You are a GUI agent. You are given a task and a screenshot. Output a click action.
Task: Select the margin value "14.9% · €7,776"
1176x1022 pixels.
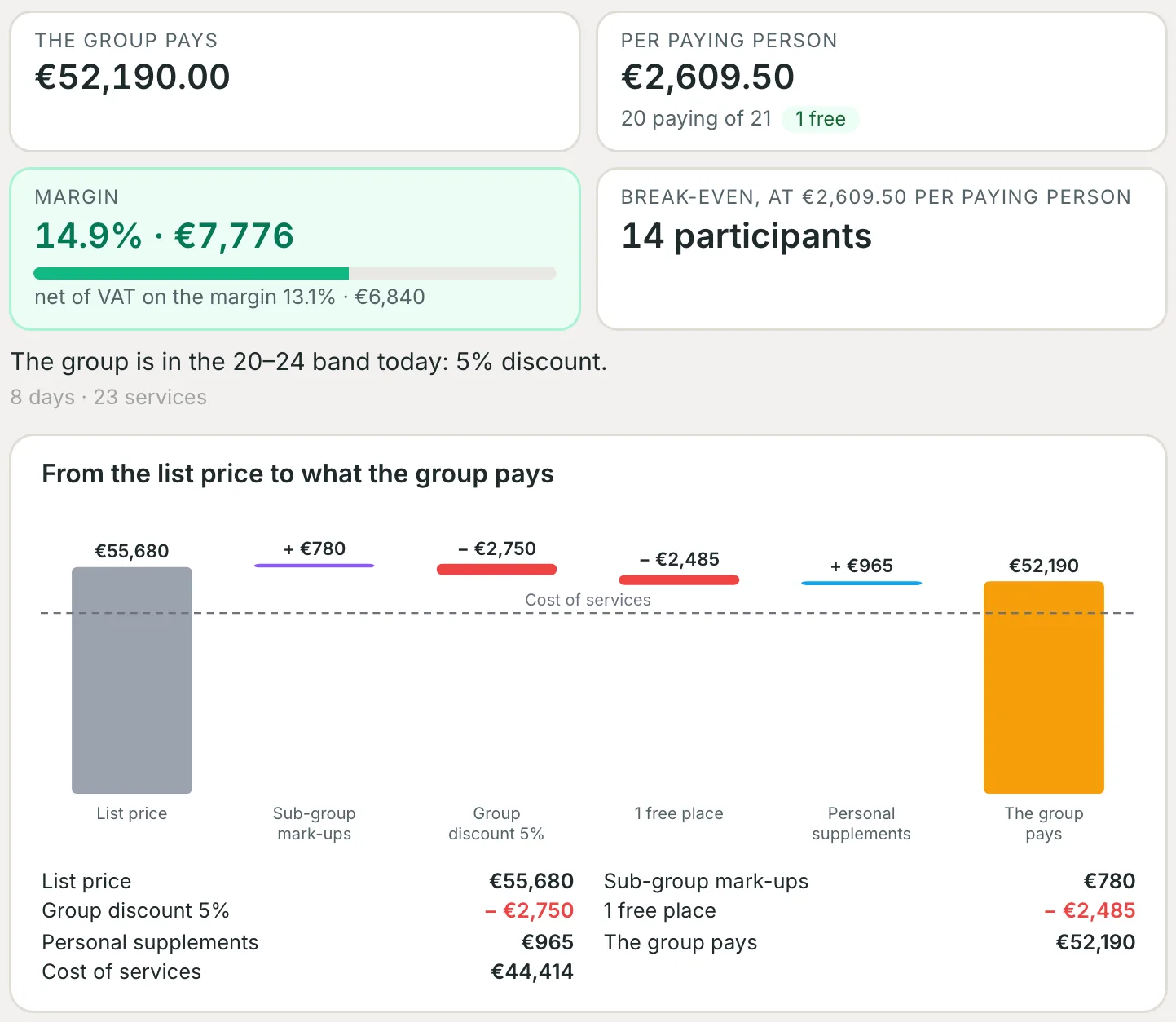pos(164,236)
